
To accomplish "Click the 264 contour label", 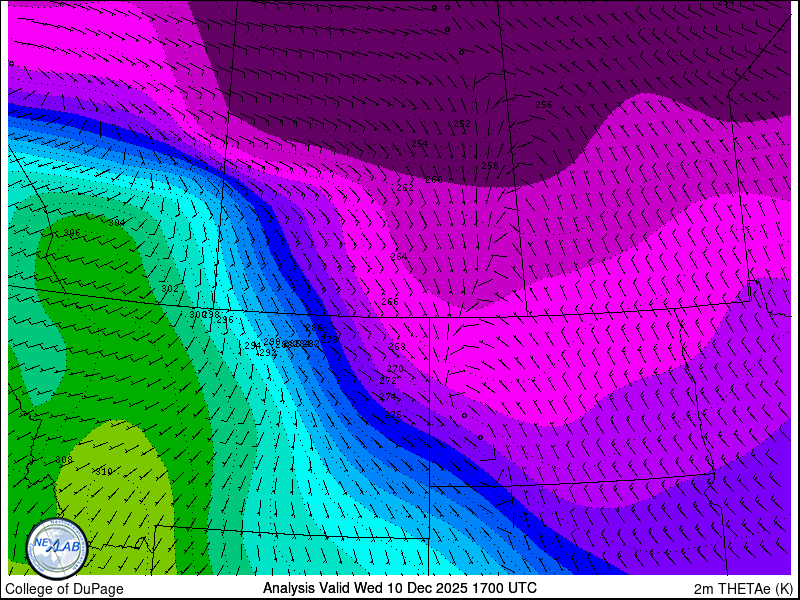I will pos(399,256).
